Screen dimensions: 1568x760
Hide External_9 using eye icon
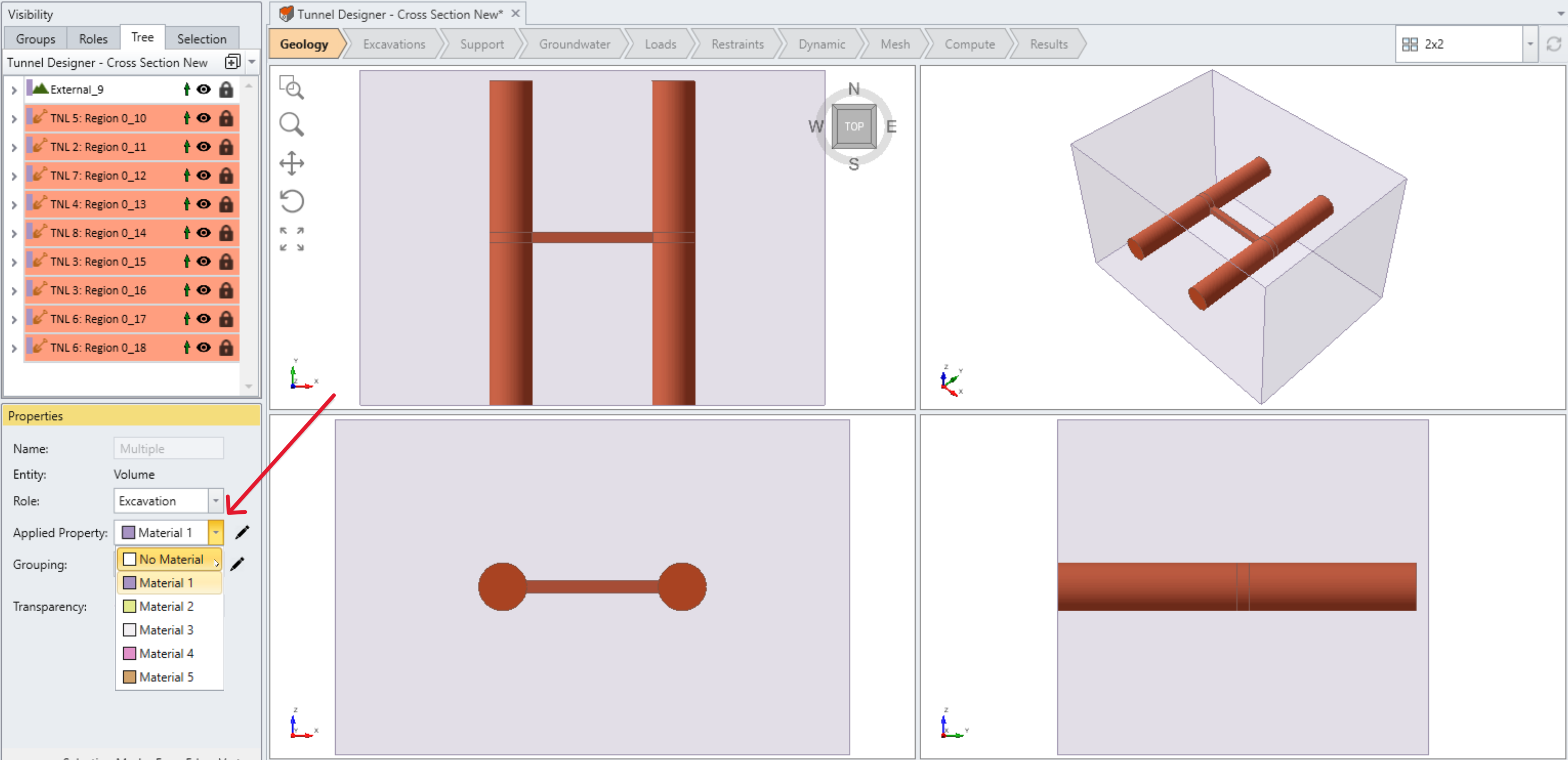(x=204, y=89)
